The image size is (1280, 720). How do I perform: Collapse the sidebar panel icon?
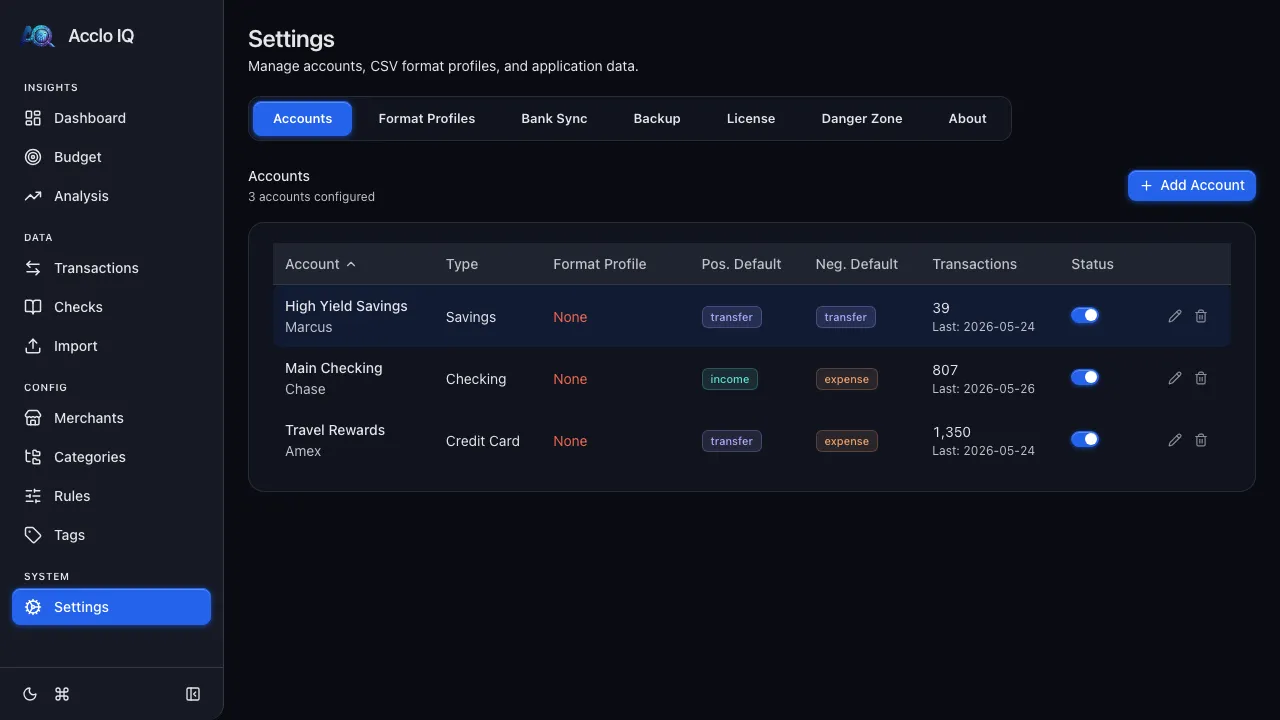(193, 694)
